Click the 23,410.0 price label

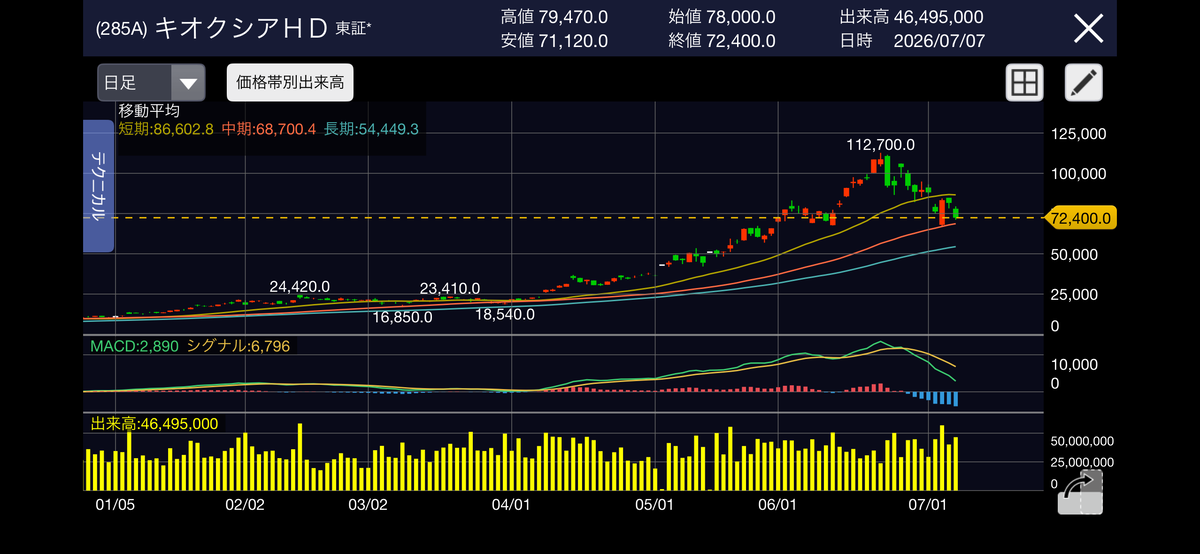point(450,289)
